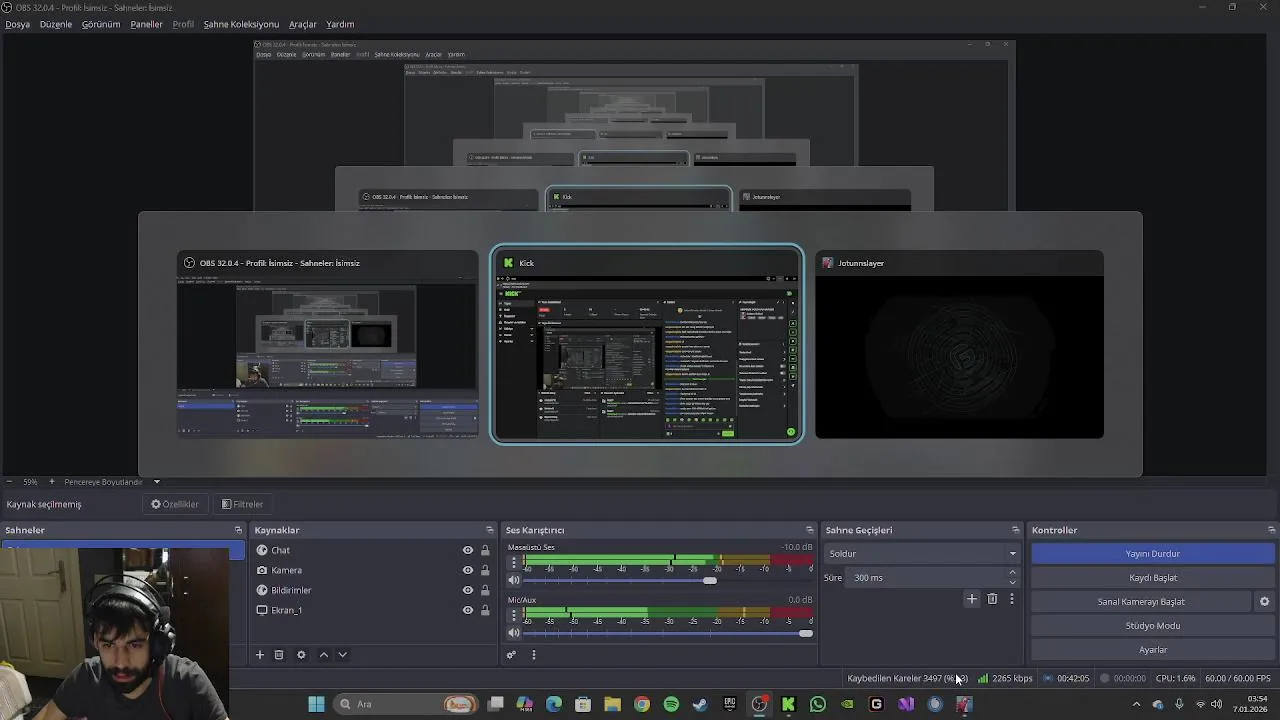1280x720 pixels.
Task: Toggle visibility of the Chat source
Action: click(467, 550)
